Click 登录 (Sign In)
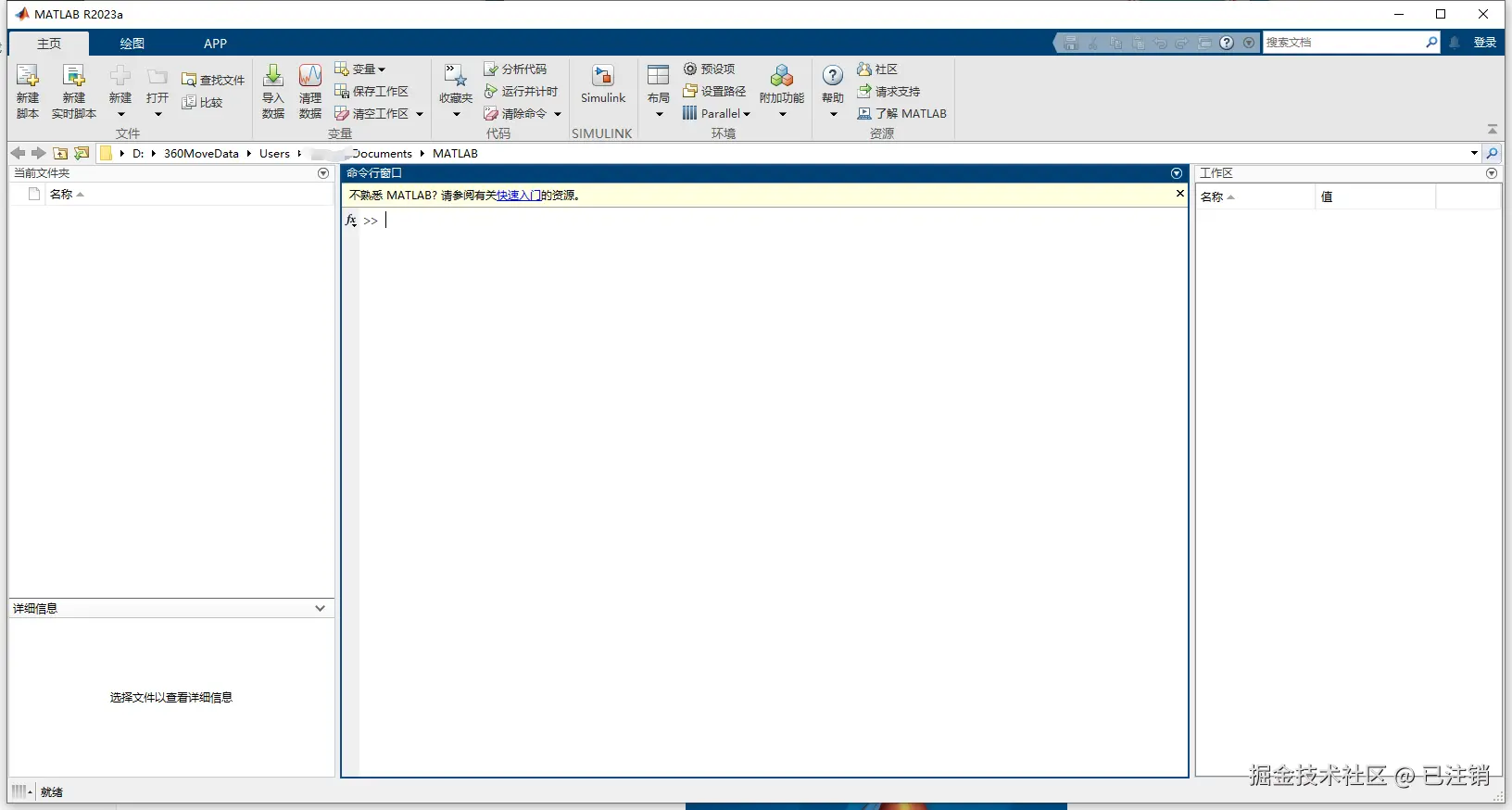The height and width of the screenshot is (810, 1512). click(1485, 43)
